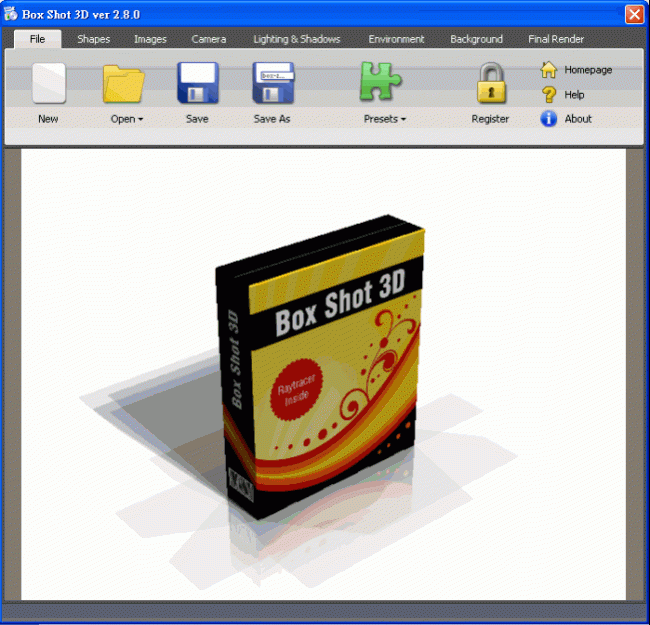
Task: Switch to the Shapes tab
Action: click(93, 40)
